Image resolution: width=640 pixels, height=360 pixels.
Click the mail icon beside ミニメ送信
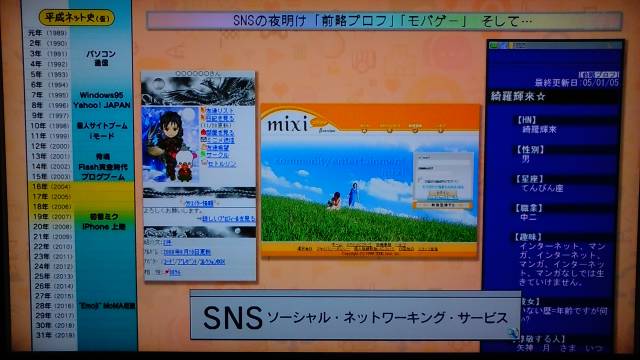click(203, 140)
